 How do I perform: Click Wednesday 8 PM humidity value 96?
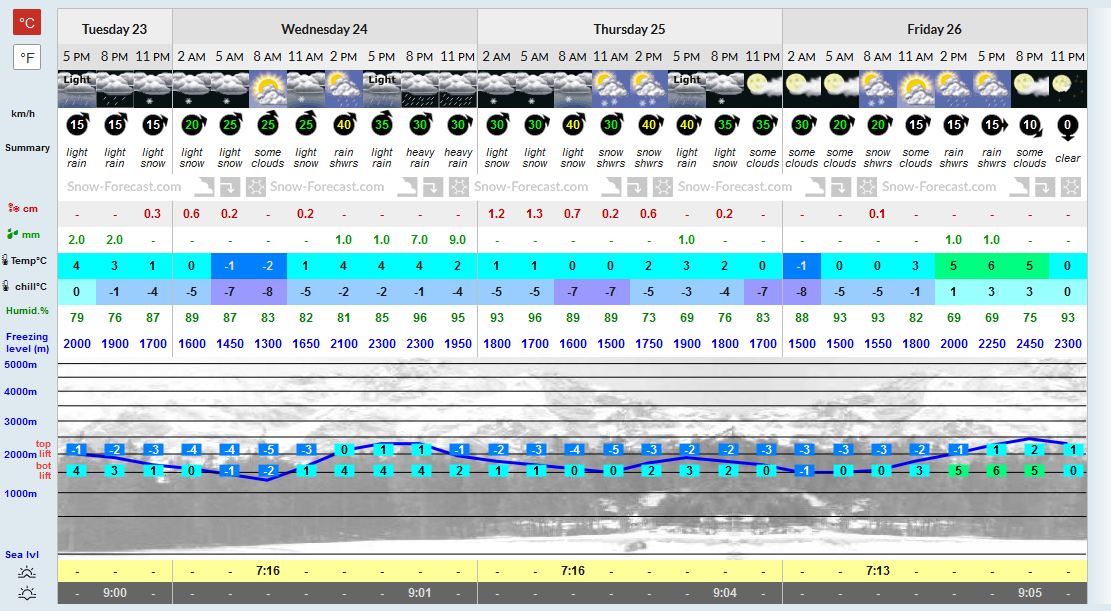(419, 318)
